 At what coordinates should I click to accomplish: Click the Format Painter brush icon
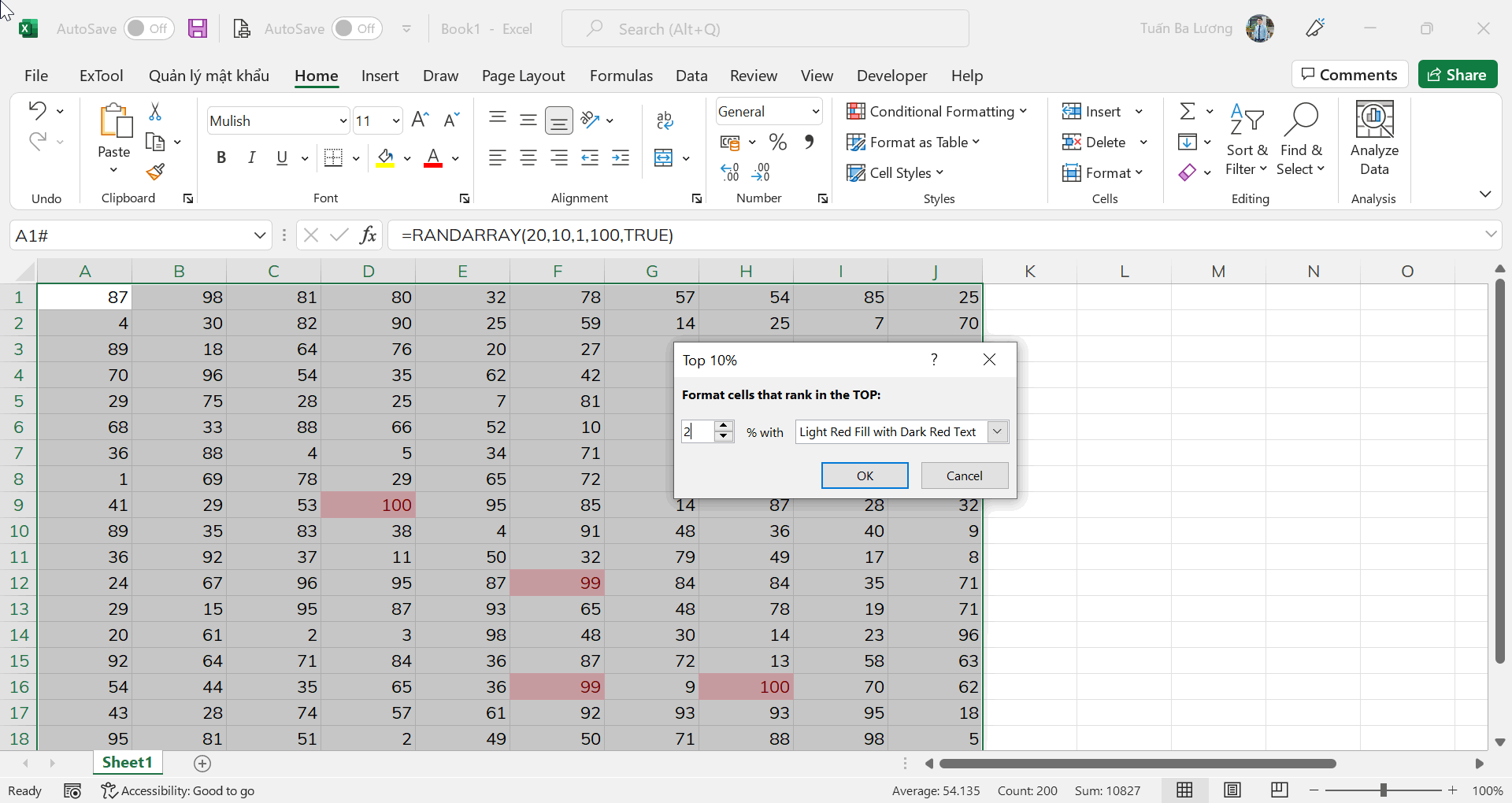[155, 172]
